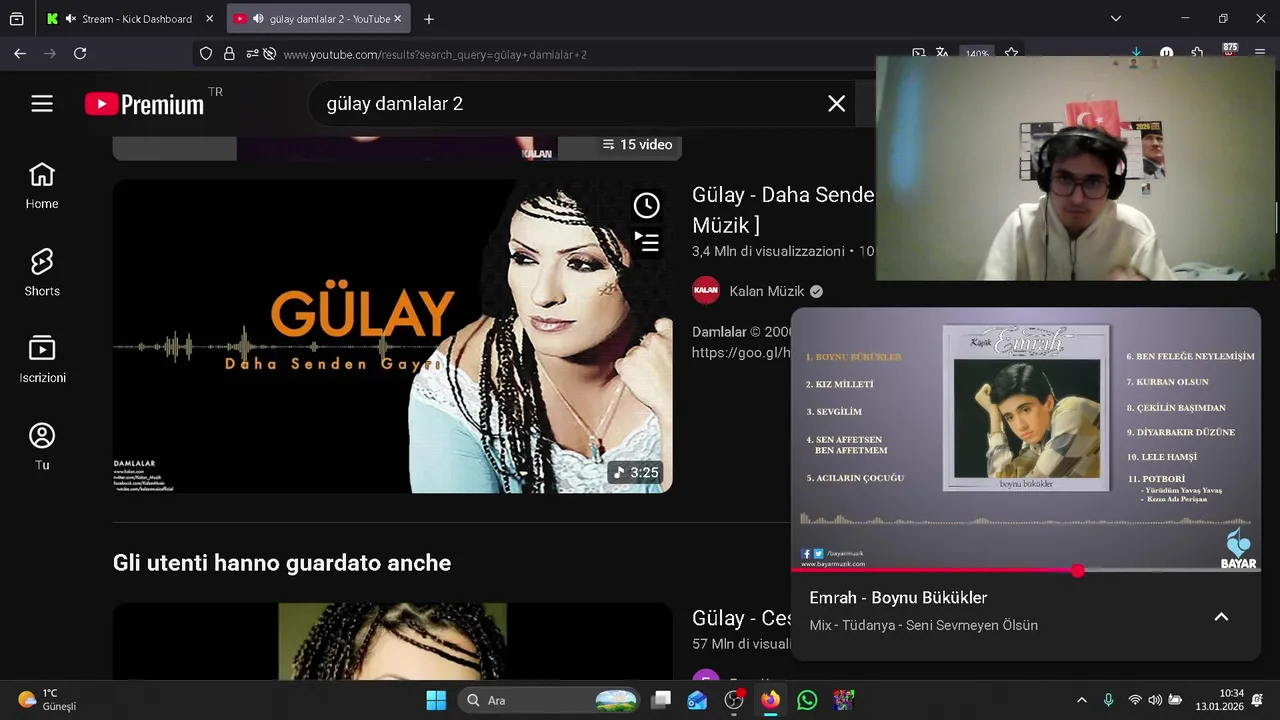The image size is (1280, 720).
Task: Clear the search box with X
Action: click(x=837, y=104)
